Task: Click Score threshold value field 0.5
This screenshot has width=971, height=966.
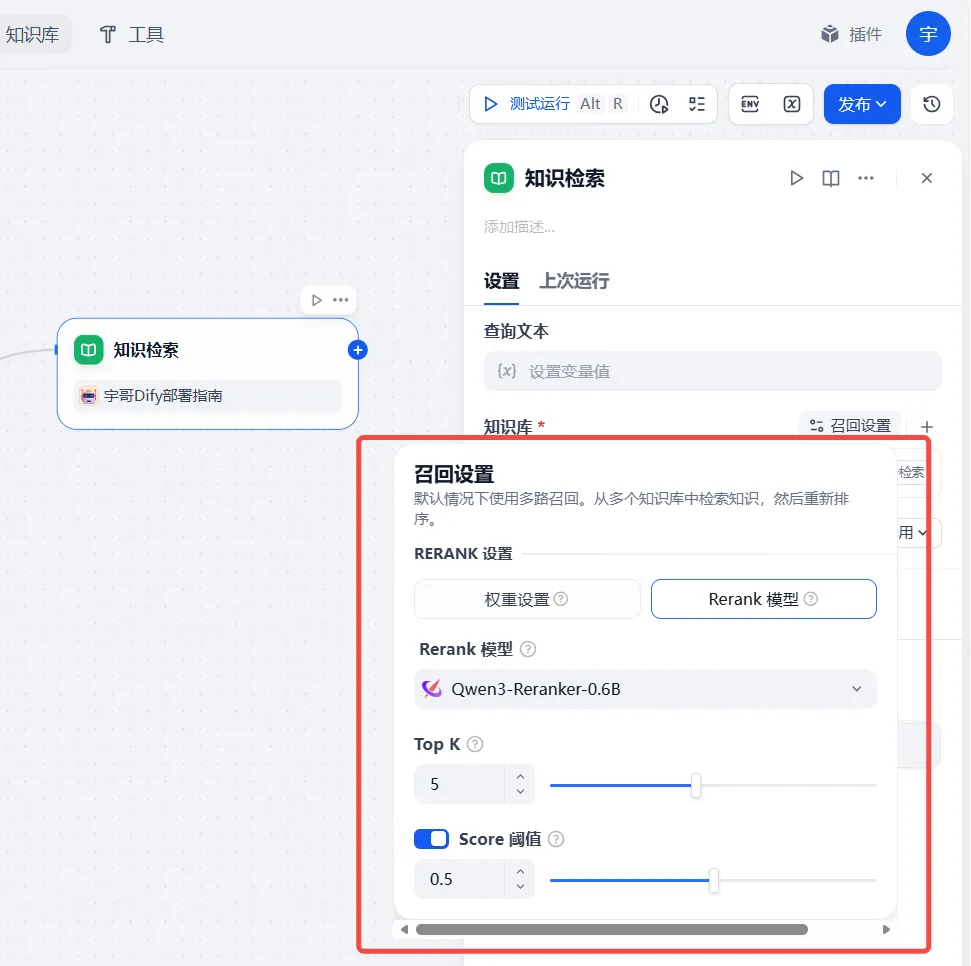Action: coord(459,879)
